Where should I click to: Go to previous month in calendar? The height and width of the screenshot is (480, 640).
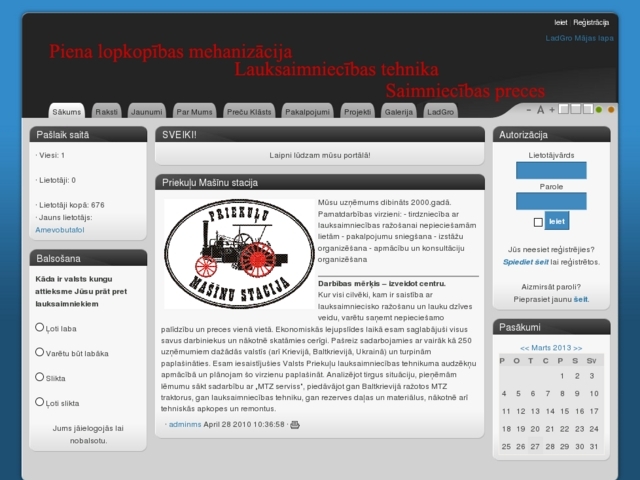point(523,347)
